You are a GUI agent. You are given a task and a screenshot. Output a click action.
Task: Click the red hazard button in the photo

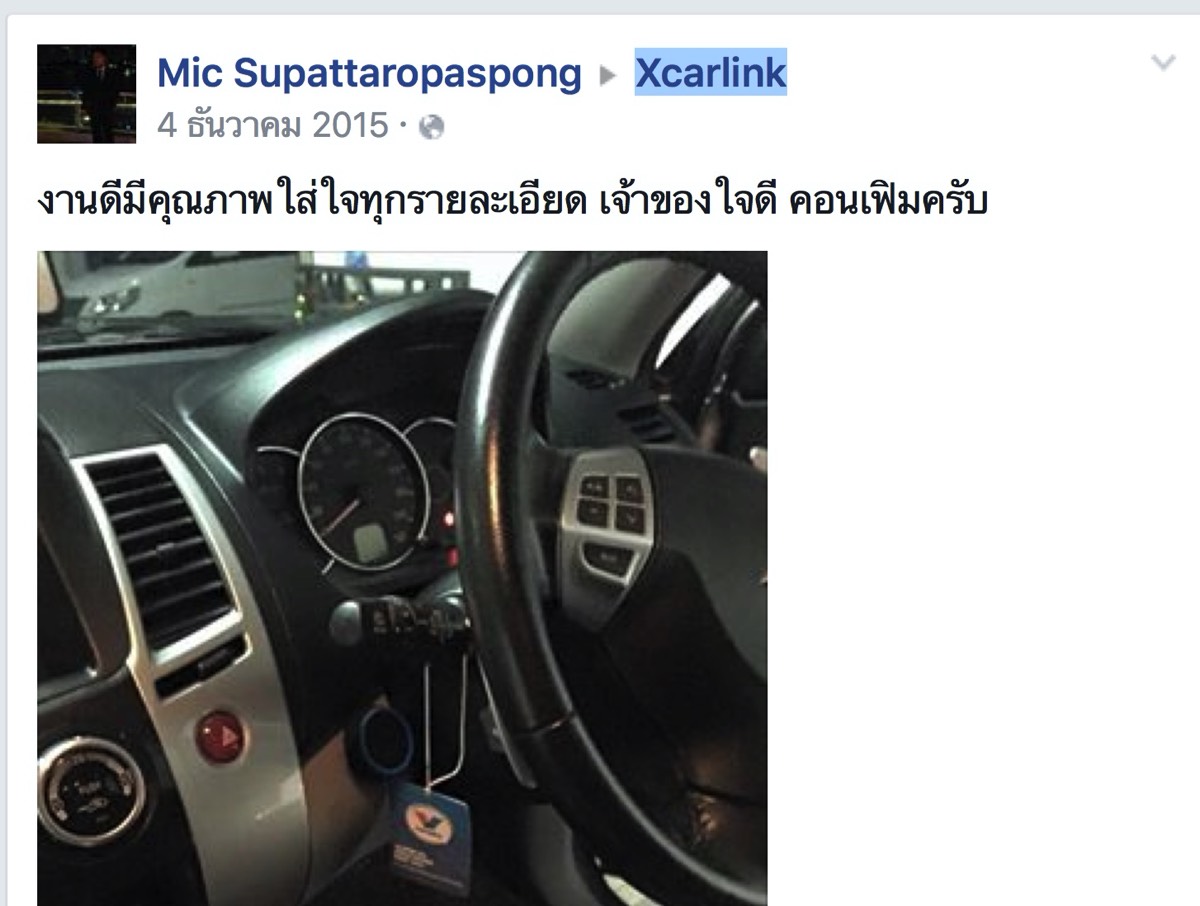(x=219, y=737)
